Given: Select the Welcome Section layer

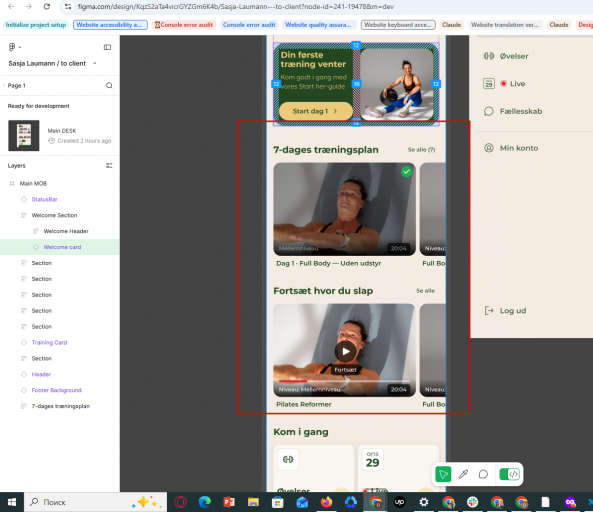Looking at the screenshot, I should tap(54, 215).
